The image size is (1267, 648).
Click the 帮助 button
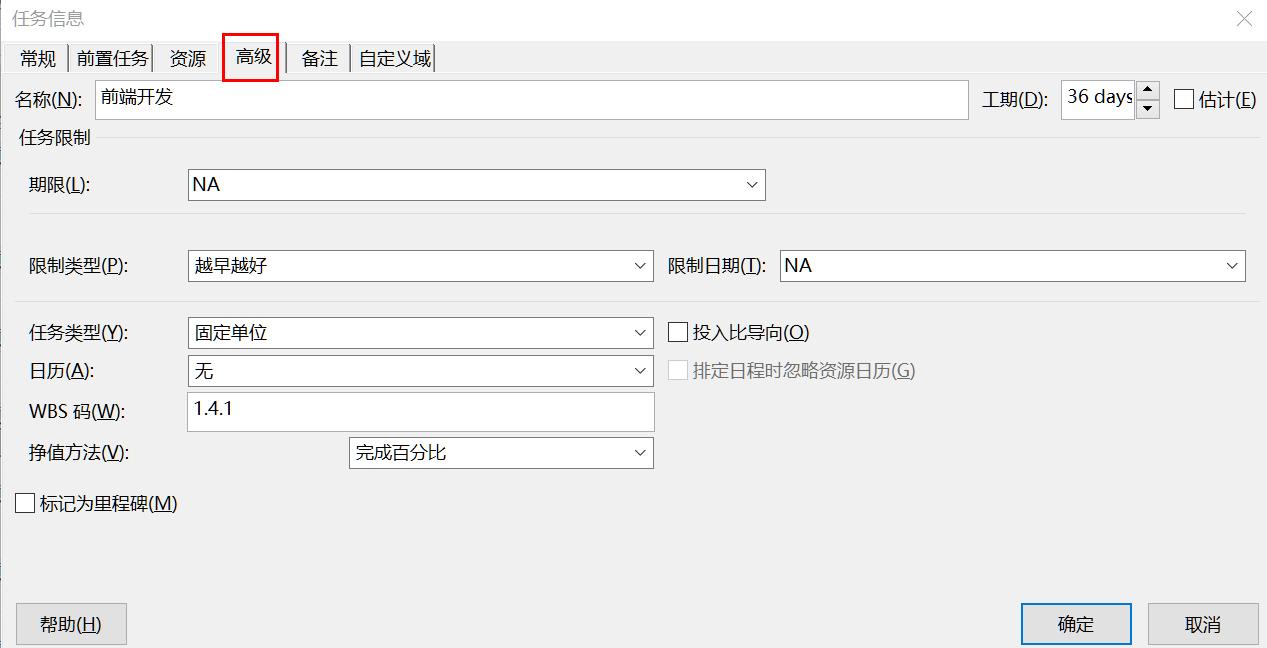[70, 622]
